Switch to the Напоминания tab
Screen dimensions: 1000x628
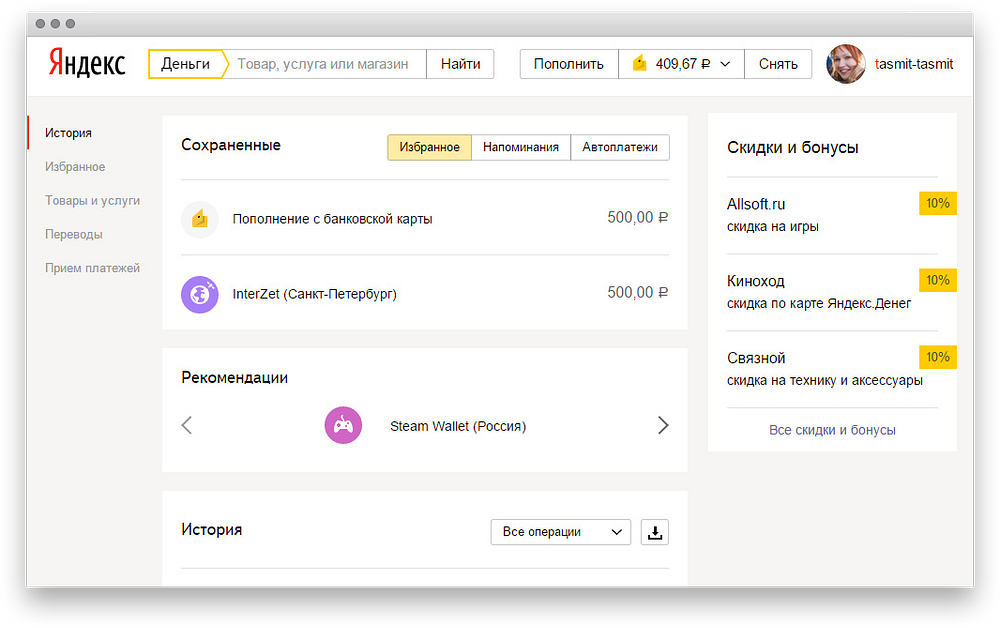pos(520,147)
